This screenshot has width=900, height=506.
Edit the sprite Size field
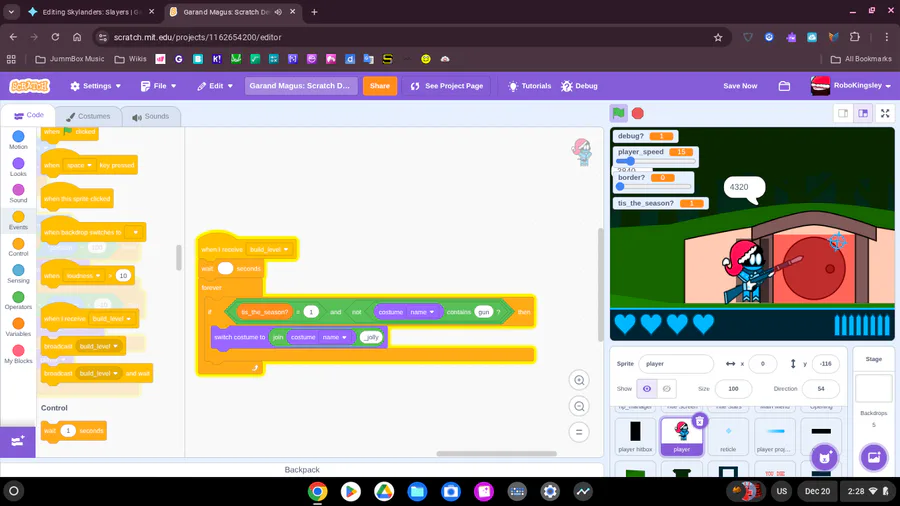click(x=733, y=389)
